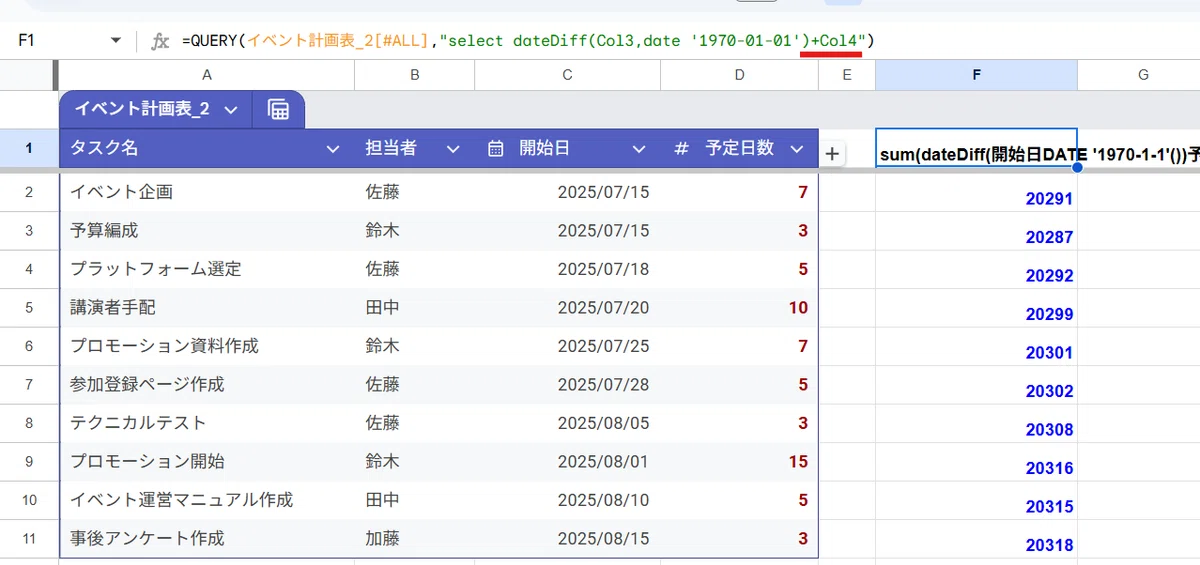Image resolution: width=1200 pixels, height=565 pixels.
Task: Select column F header
Action: pos(976,75)
